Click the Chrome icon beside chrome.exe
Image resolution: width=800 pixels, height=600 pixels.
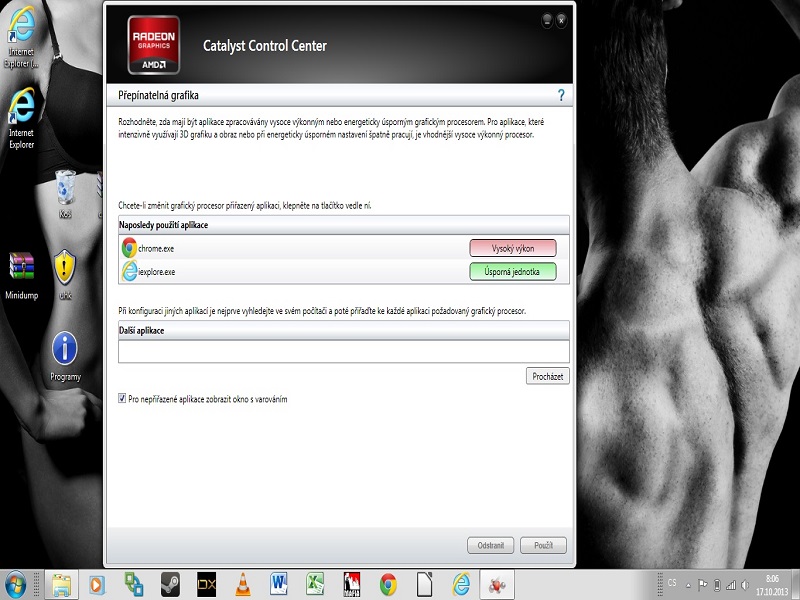pyautogui.click(x=129, y=248)
